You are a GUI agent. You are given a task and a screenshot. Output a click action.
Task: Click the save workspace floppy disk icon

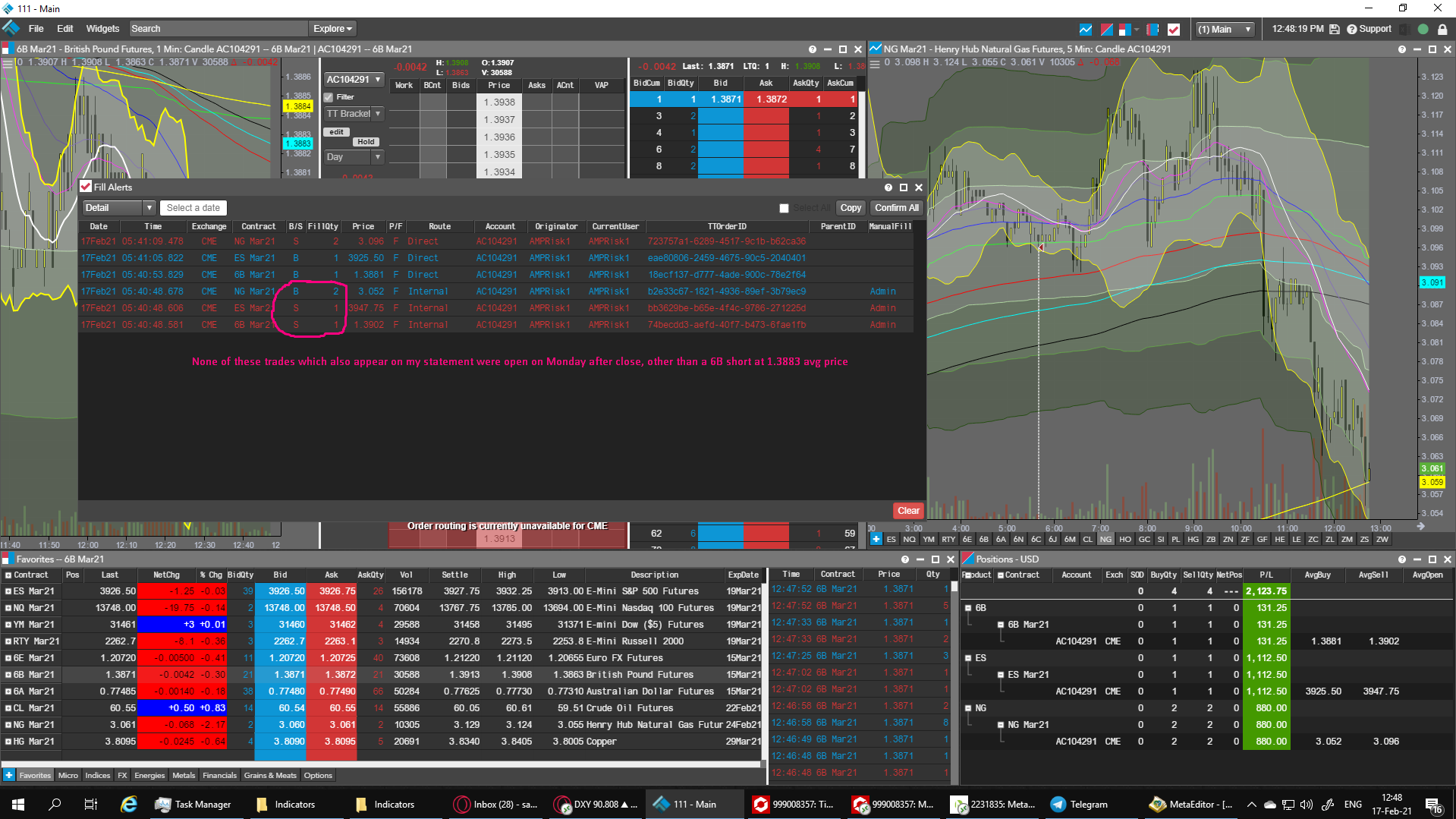tap(1335, 29)
